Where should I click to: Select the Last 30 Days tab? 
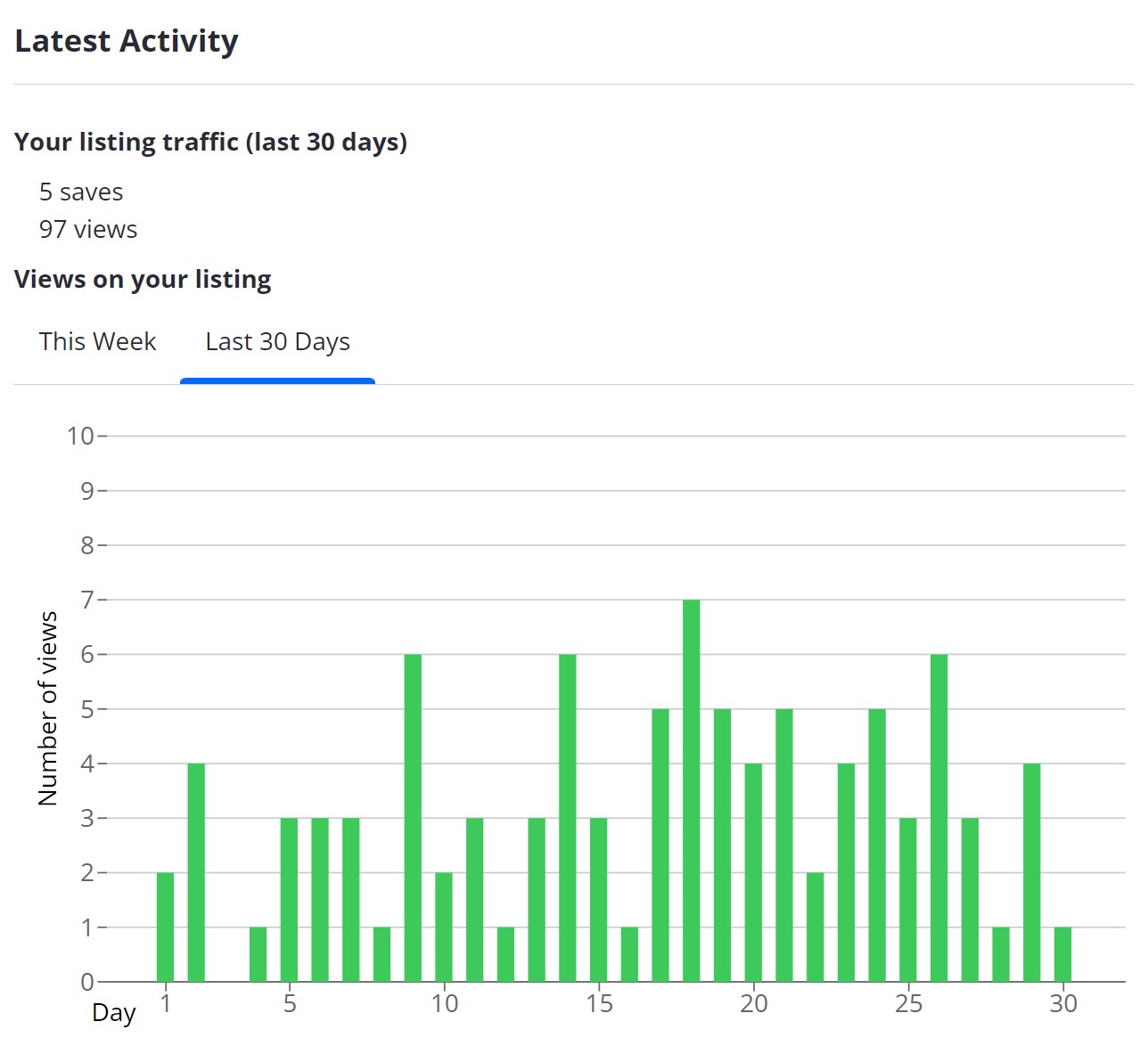click(x=277, y=342)
